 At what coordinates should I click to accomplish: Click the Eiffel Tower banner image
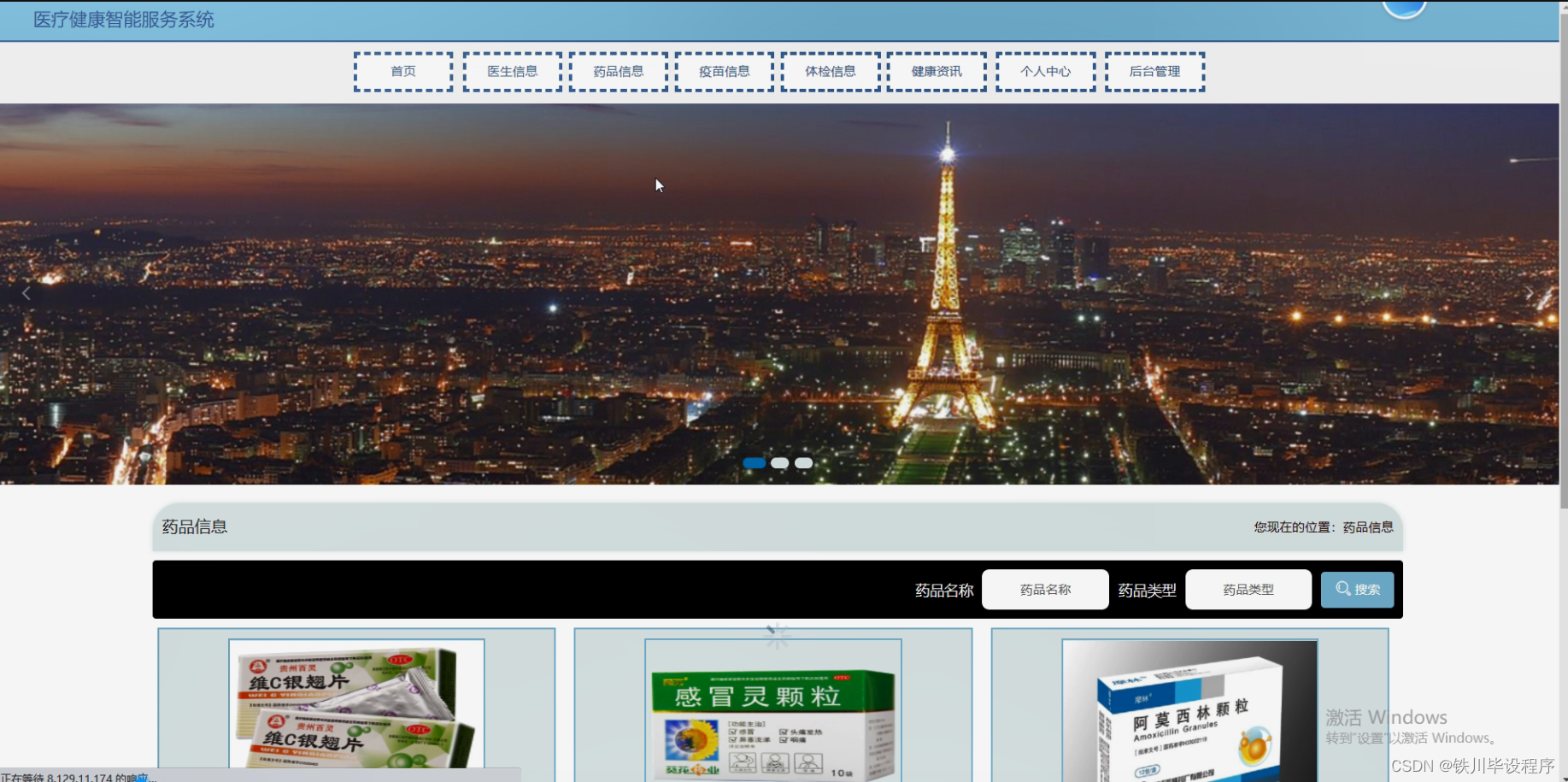coord(779,294)
